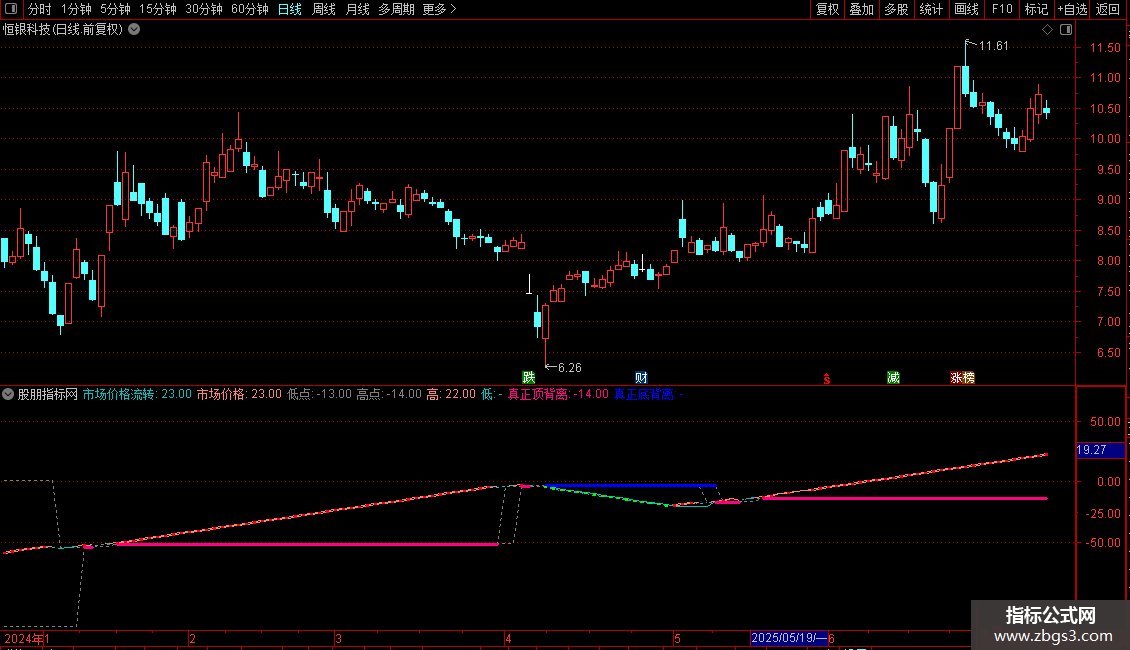Expand dropdown beside 恒银科技 title
Screen dimensions: 1130x650
coord(134,30)
